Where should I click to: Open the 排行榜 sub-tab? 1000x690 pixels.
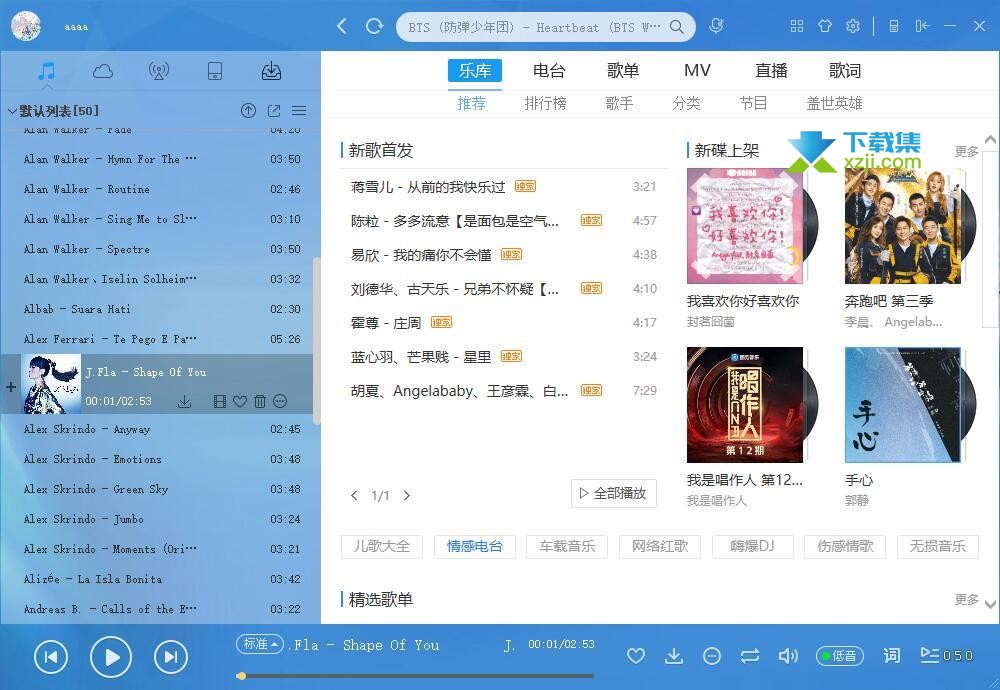(545, 103)
